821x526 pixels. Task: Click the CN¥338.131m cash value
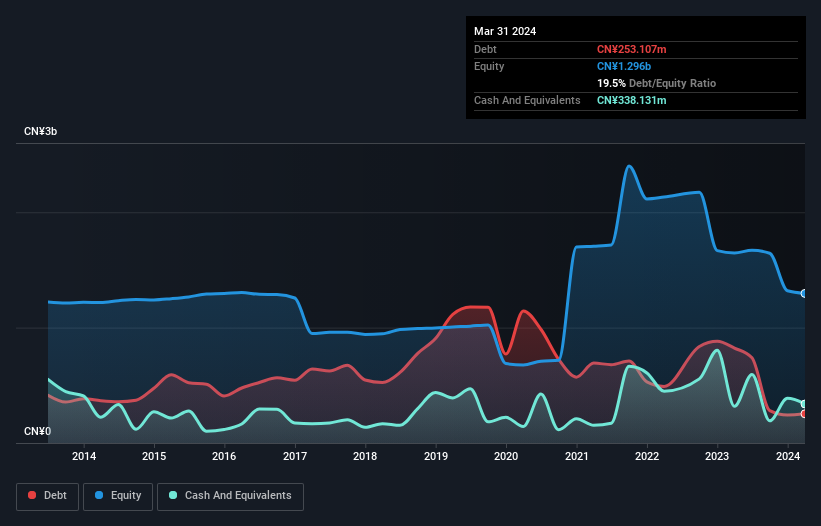click(631, 100)
